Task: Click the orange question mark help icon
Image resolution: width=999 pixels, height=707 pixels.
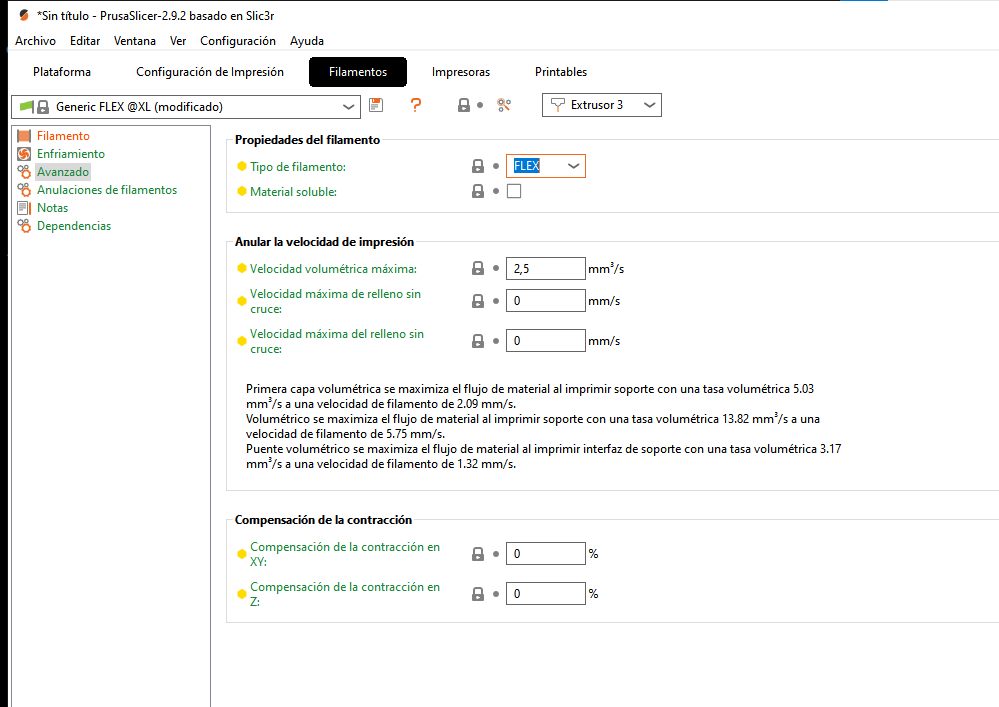Action: (x=416, y=105)
